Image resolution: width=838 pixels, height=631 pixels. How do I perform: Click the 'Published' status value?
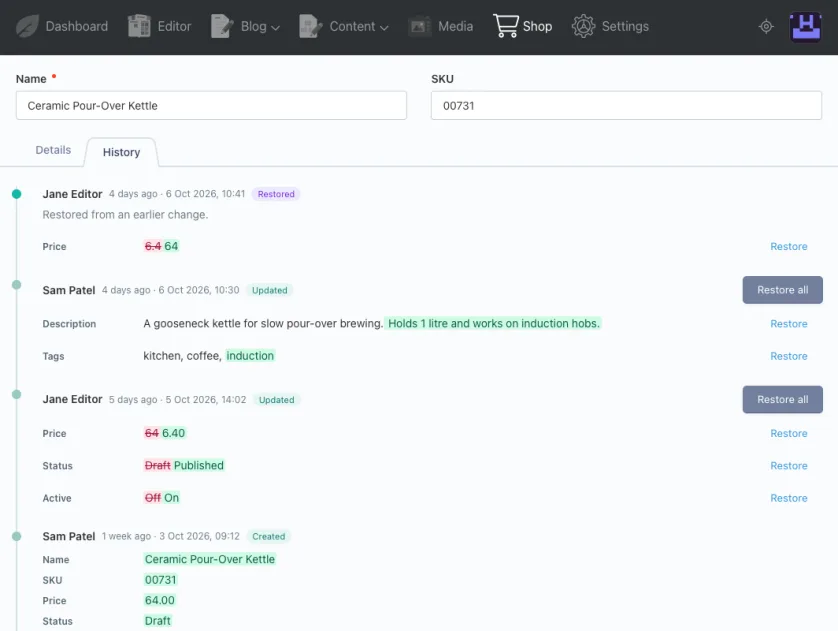199,465
